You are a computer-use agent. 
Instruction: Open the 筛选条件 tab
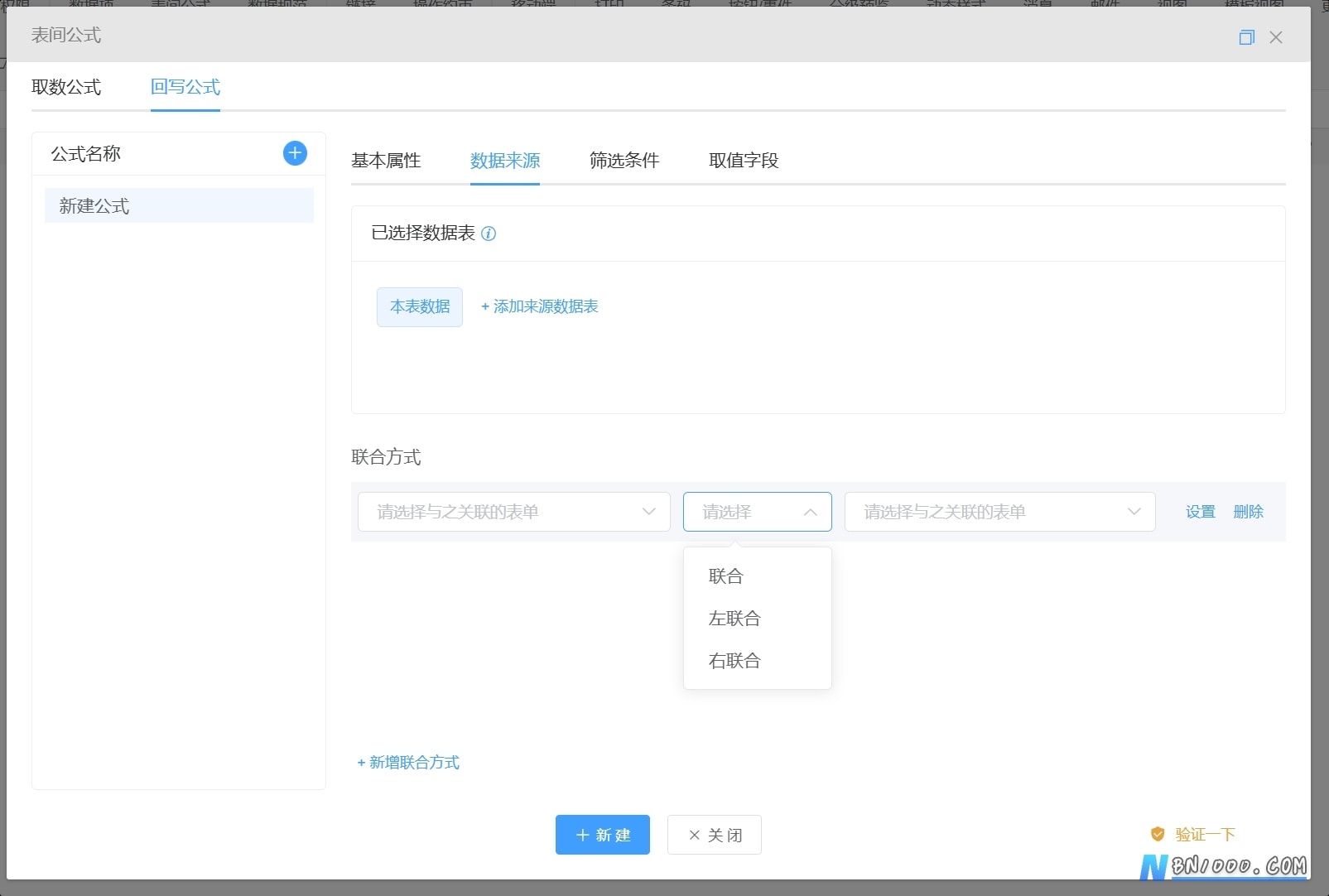[x=624, y=161]
